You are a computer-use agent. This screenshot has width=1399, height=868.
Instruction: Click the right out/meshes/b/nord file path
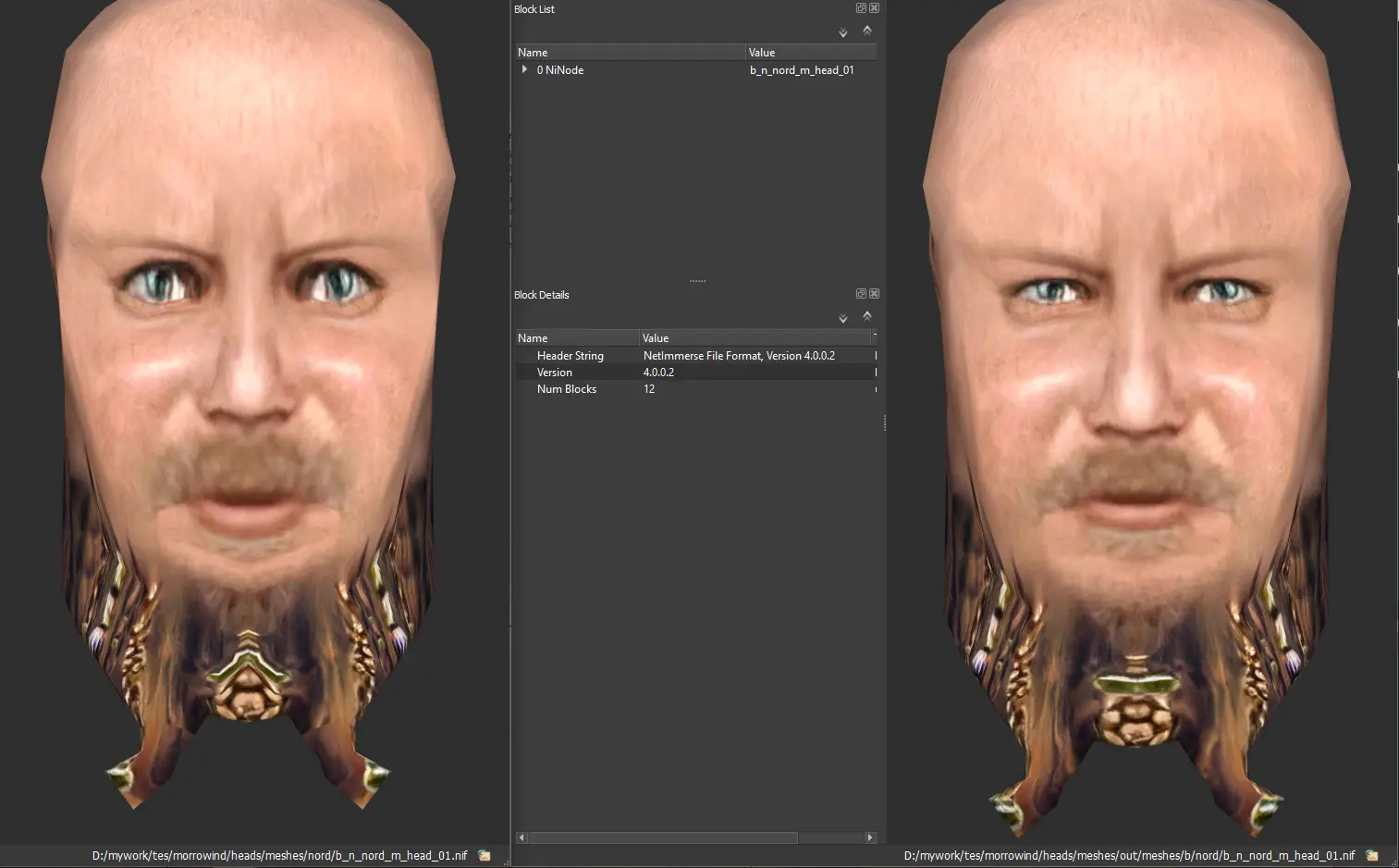click(1129, 856)
